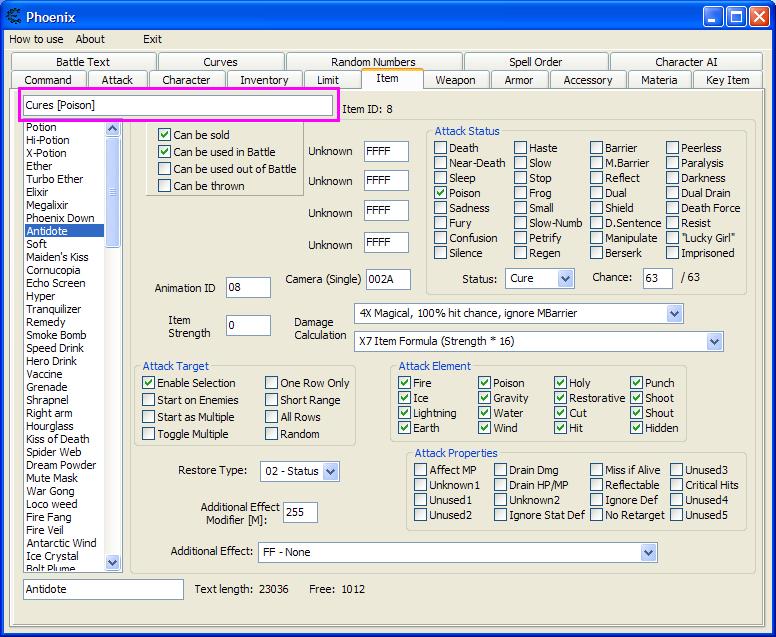The image size is (776, 637).
Task: Minimize the Phoenix window
Action: coord(712,17)
